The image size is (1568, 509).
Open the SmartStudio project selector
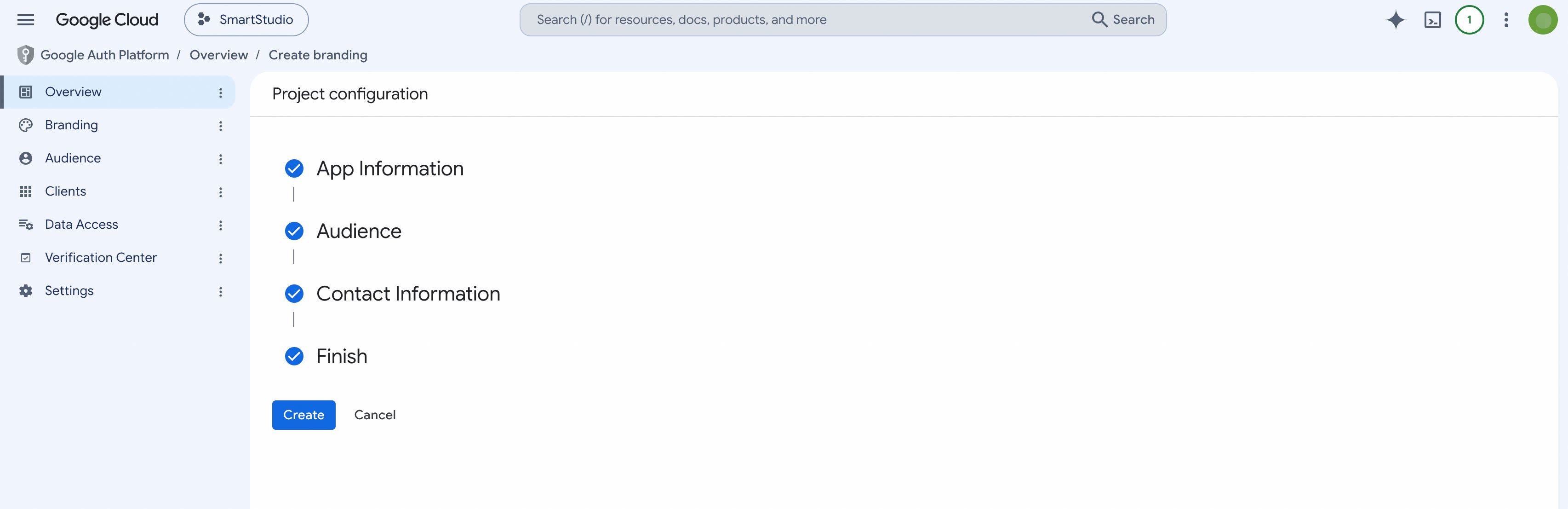pyautogui.click(x=246, y=19)
